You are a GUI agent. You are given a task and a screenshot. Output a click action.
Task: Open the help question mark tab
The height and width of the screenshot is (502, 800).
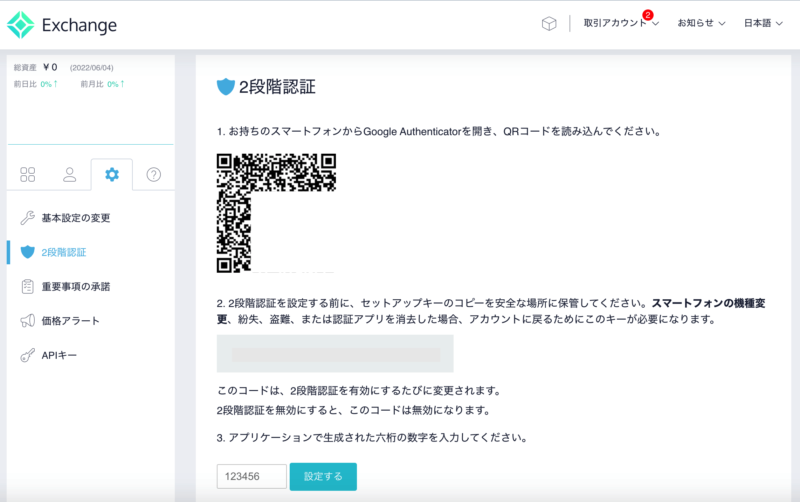[x=154, y=174]
